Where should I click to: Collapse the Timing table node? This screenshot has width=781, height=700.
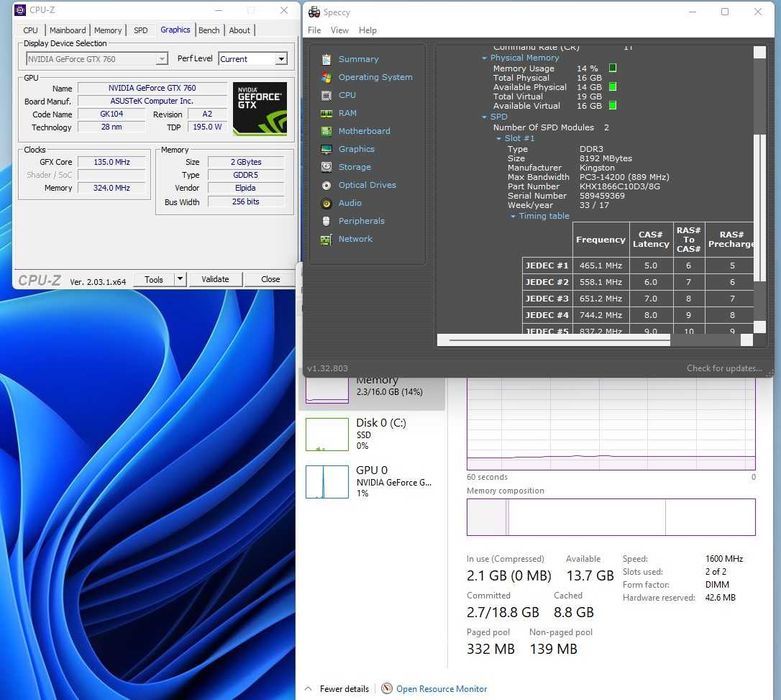pos(513,216)
